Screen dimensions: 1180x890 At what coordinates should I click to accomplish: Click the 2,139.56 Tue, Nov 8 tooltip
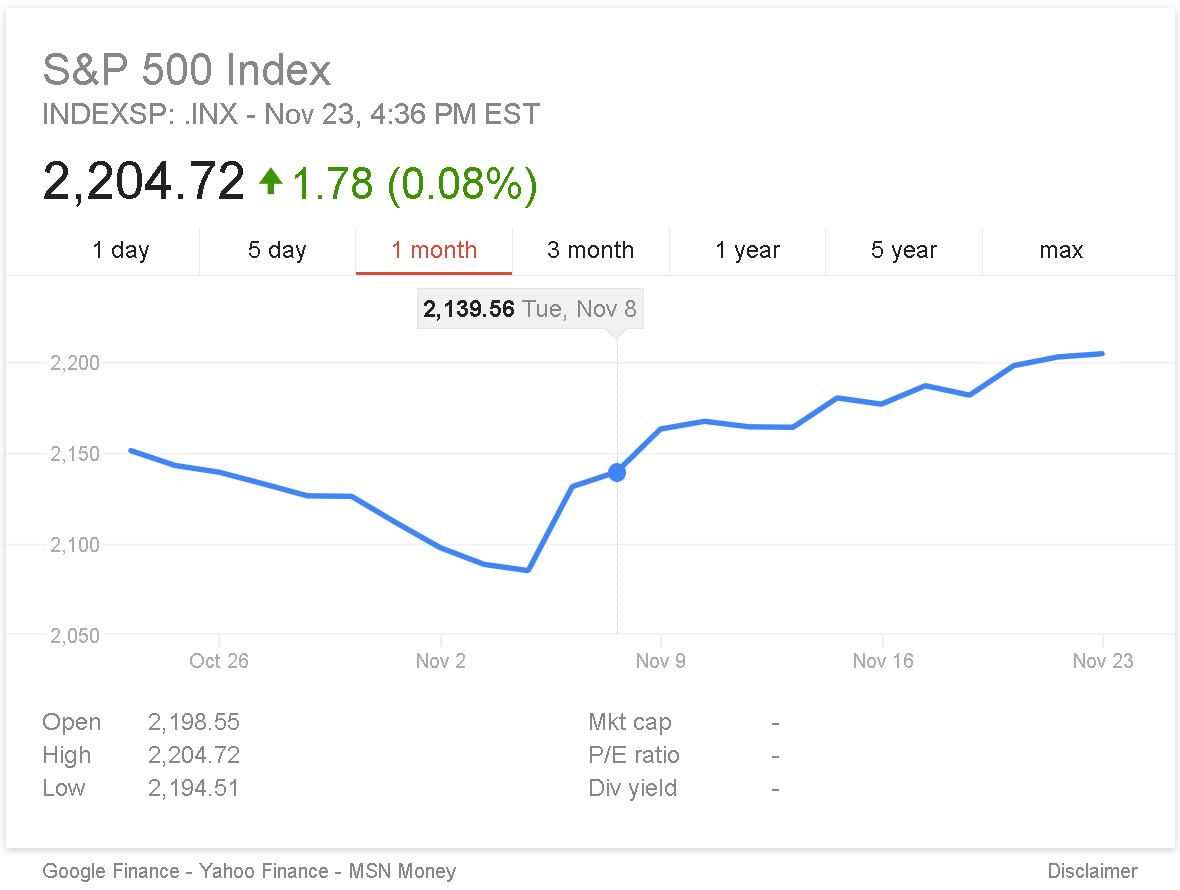click(529, 309)
